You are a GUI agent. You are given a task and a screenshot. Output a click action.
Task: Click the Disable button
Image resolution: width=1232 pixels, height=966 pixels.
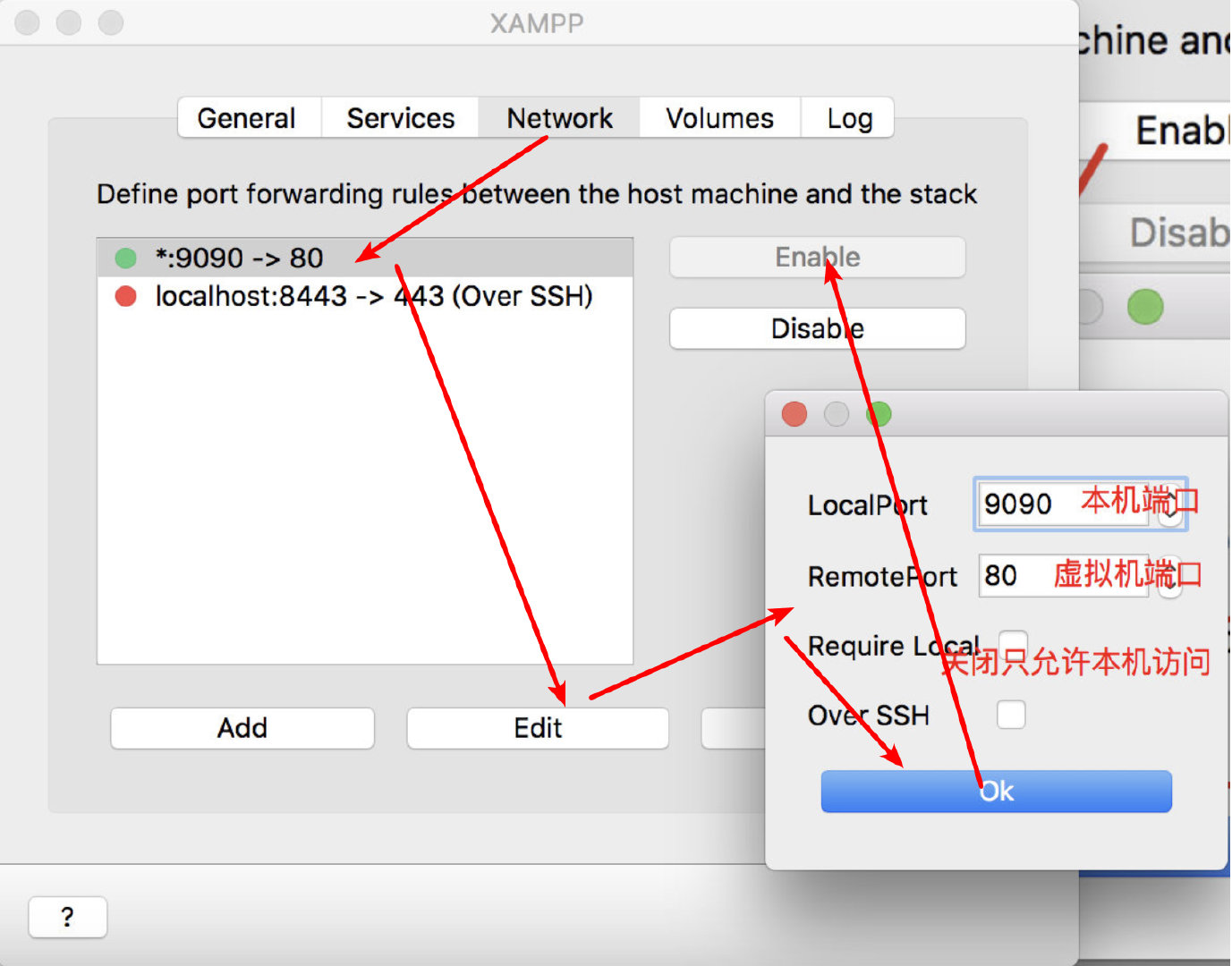818,328
